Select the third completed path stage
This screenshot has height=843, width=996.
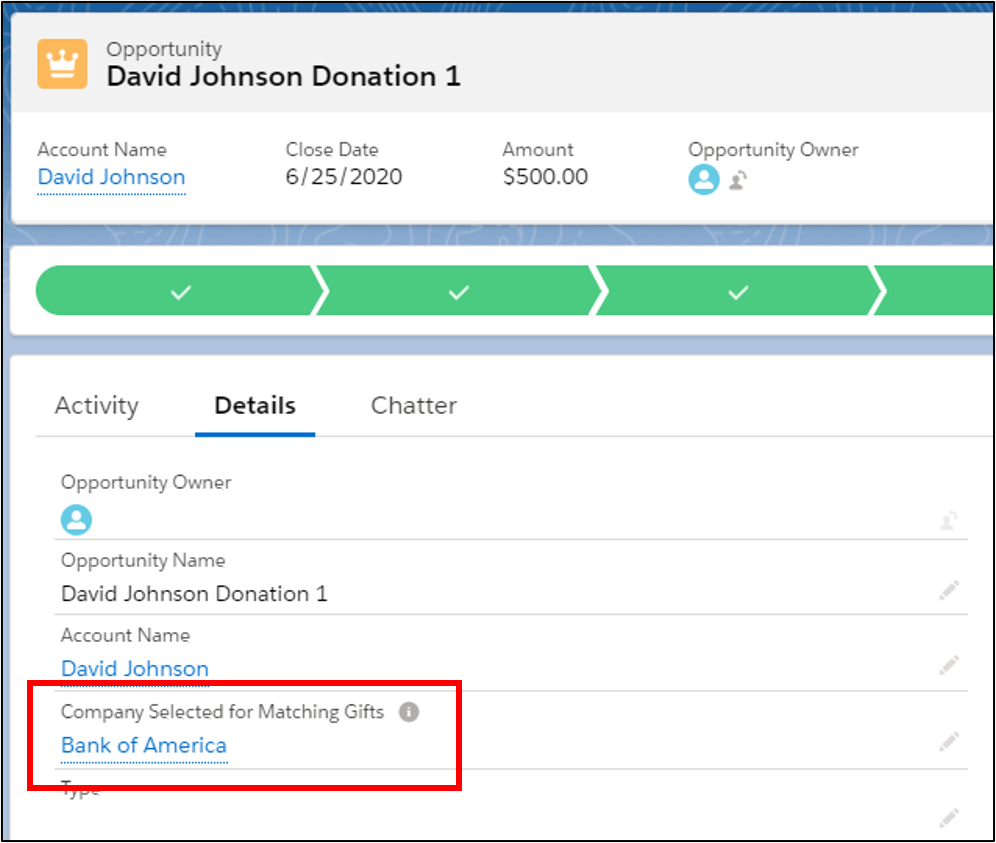coord(737,291)
